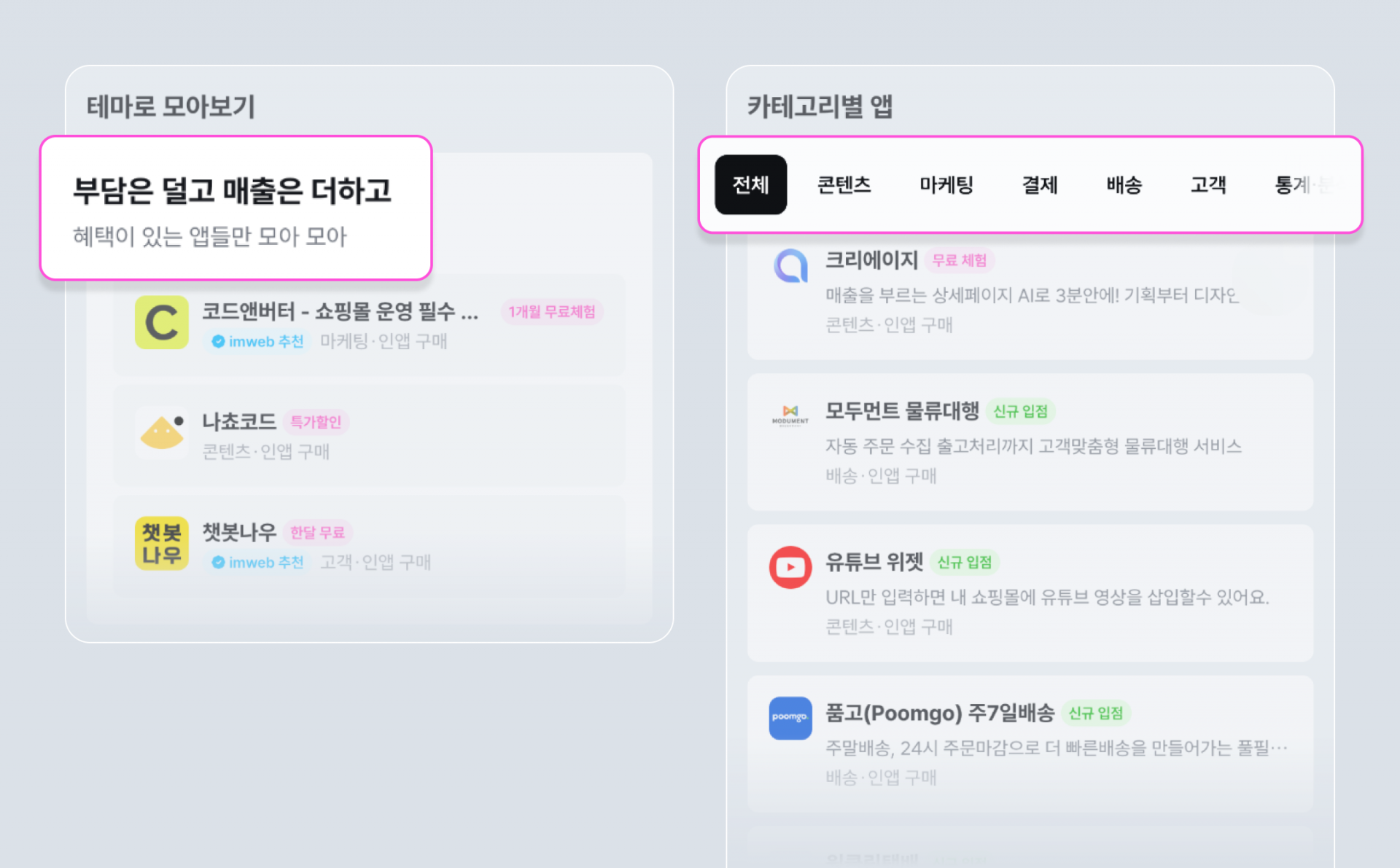The height and width of the screenshot is (868, 1400).
Task: Open the 품고(Poomgo) 주7일배송 app title
Action: pyautogui.click(x=939, y=713)
